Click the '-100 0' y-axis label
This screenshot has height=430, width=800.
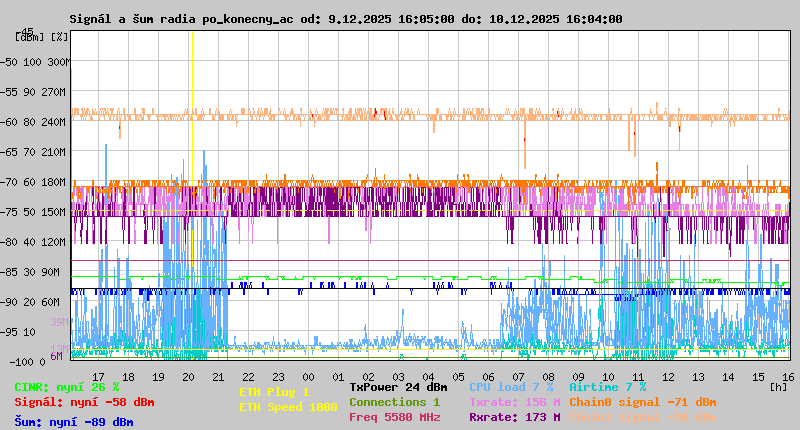pyautogui.click(x=27, y=362)
